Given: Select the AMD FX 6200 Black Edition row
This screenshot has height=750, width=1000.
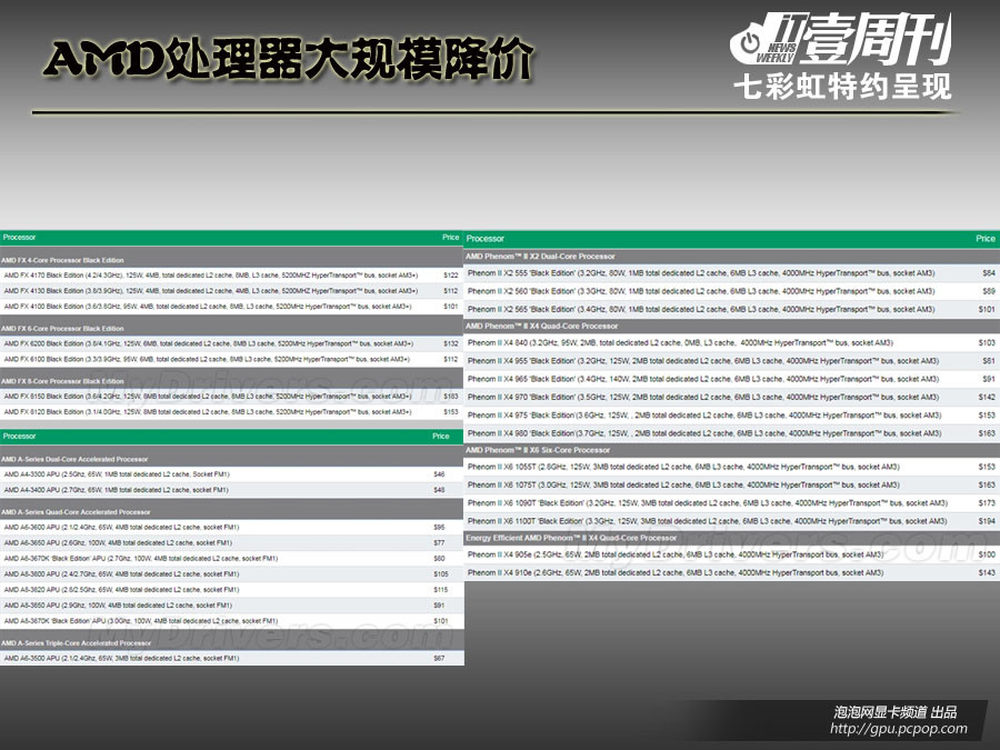Looking at the screenshot, I should tap(232, 344).
